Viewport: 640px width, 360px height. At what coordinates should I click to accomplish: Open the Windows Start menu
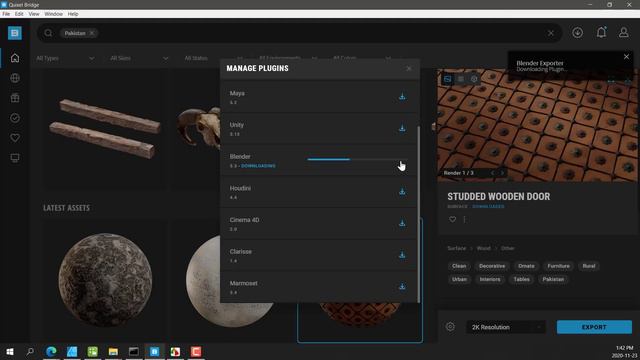click(10, 351)
